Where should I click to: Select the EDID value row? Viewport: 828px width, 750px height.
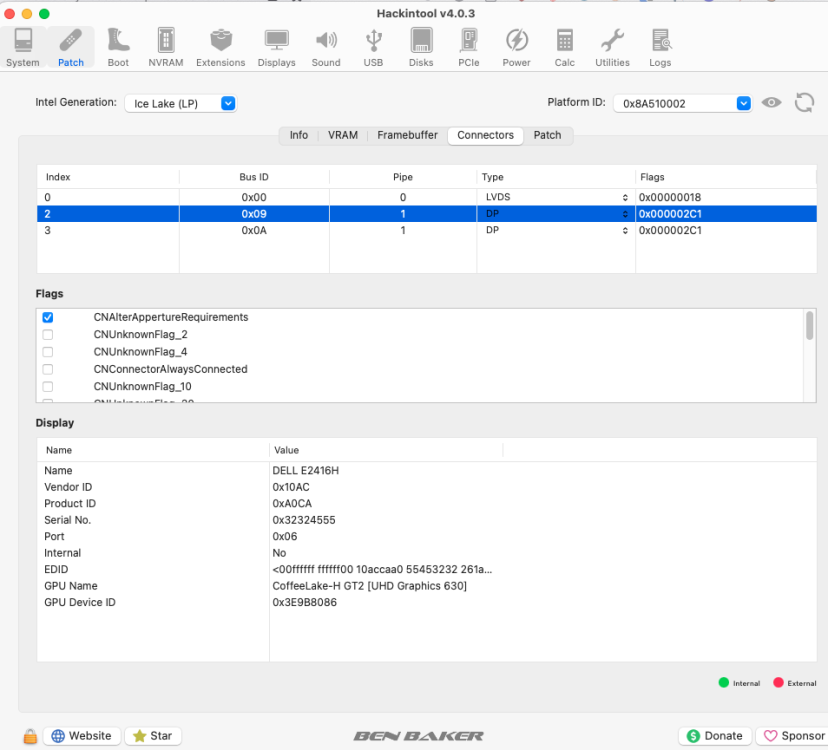(x=382, y=569)
